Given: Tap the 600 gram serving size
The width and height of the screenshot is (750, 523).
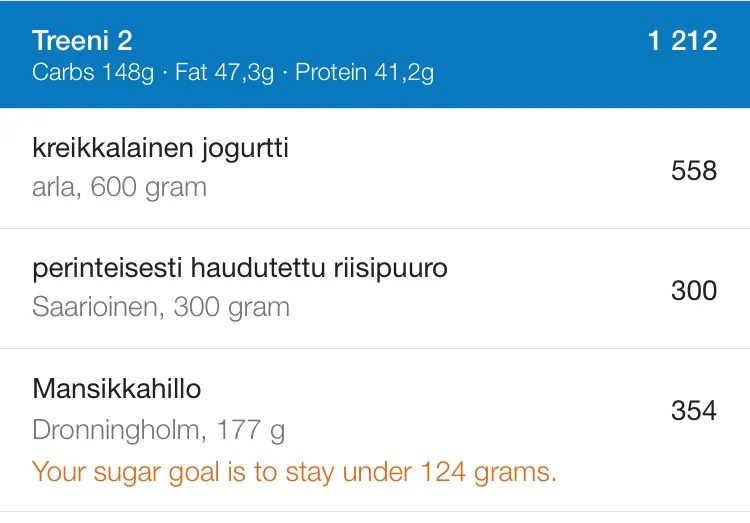Looking at the screenshot, I should [x=148, y=187].
